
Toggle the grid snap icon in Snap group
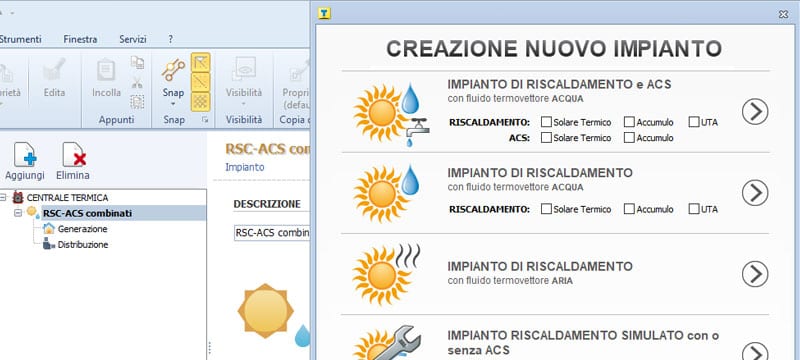click(x=201, y=102)
